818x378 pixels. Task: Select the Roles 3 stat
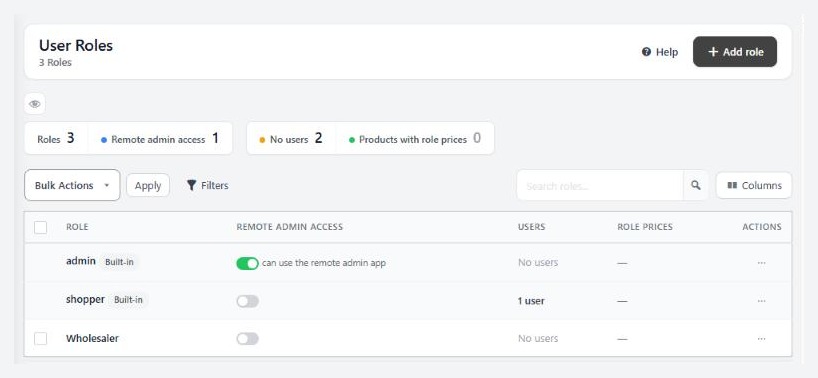click(x=56, y=139)
